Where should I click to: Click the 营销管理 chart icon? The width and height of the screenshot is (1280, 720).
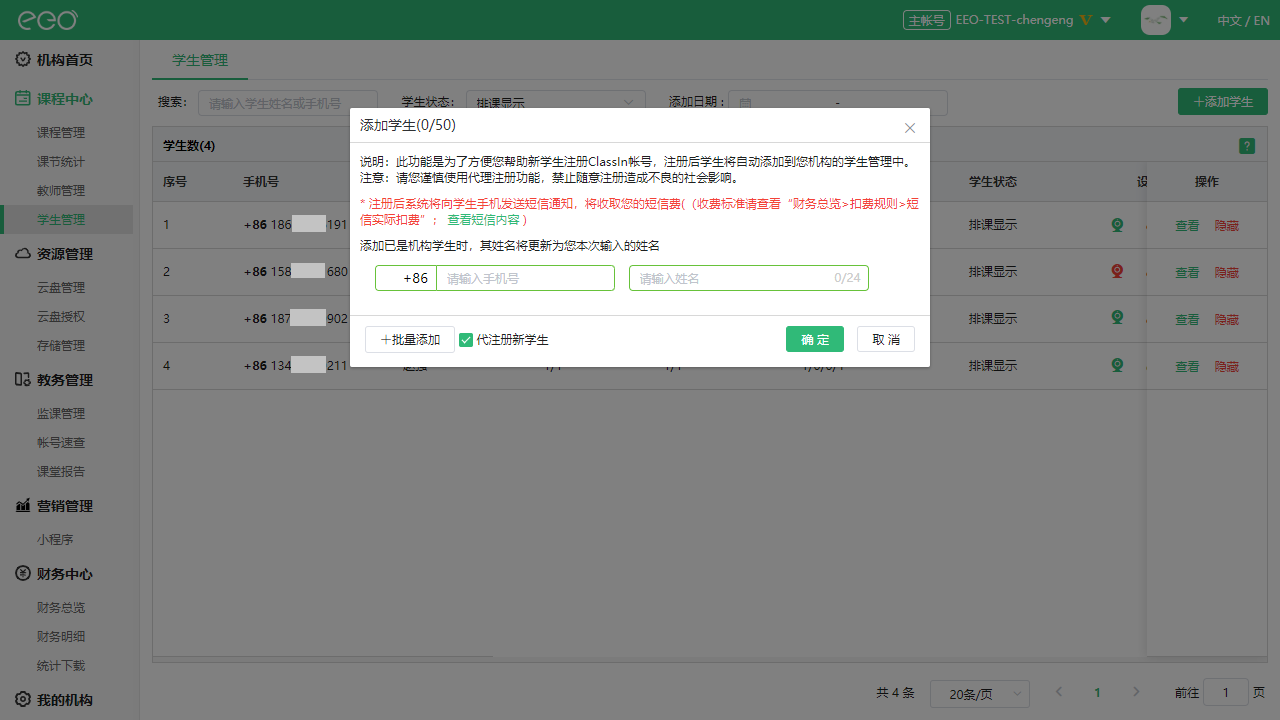point(23,506)
